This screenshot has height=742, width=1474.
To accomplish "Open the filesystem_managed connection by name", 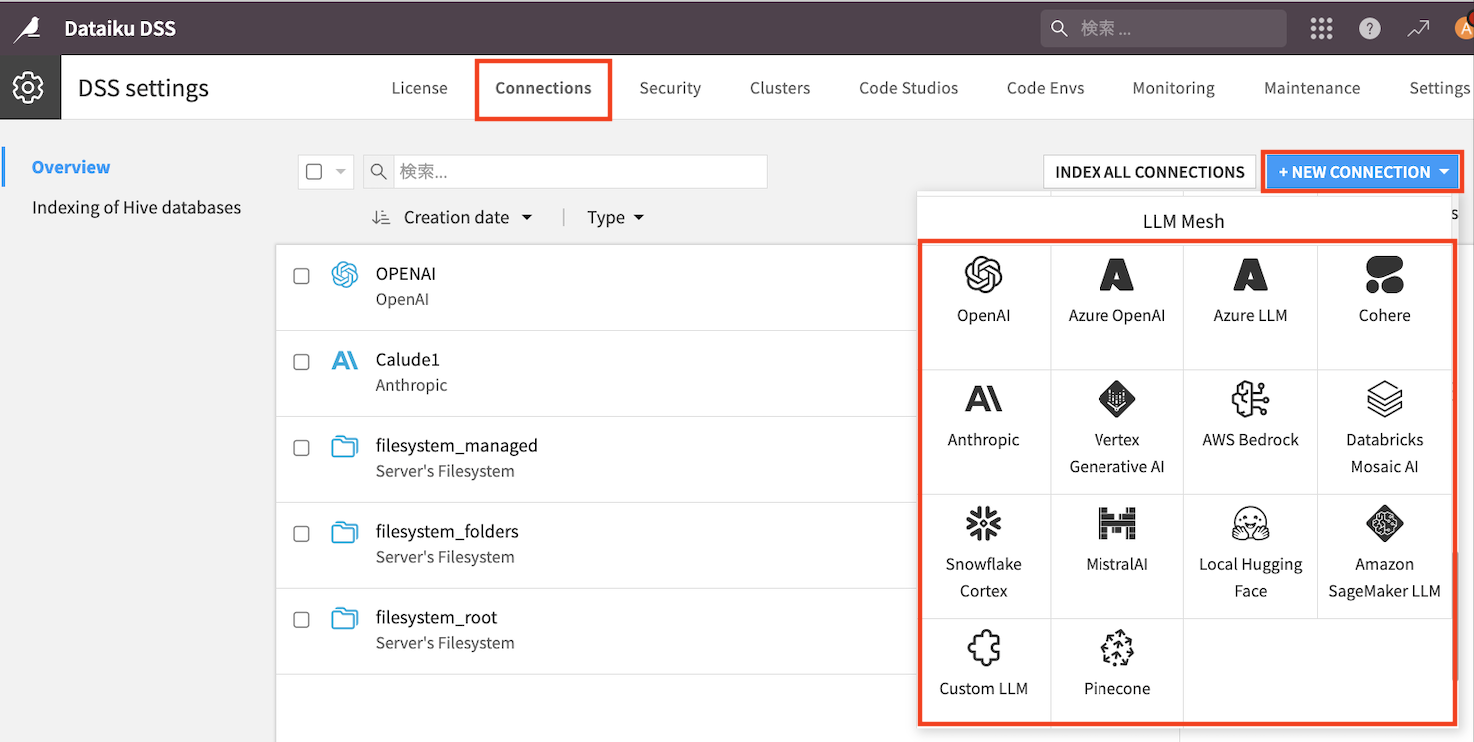I will pyautogui.click(x=456, y=446).
